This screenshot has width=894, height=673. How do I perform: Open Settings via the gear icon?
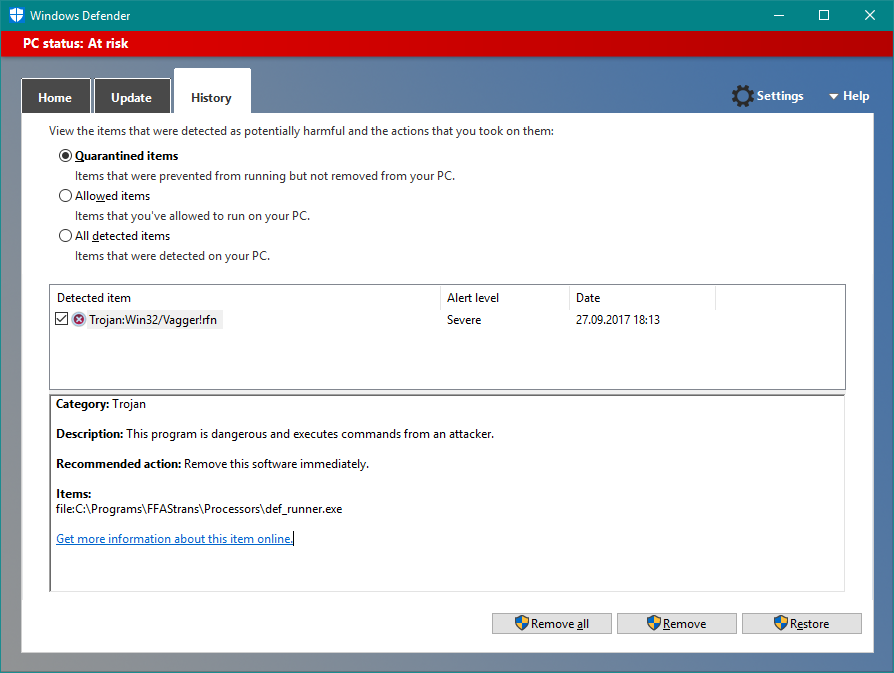742,96
